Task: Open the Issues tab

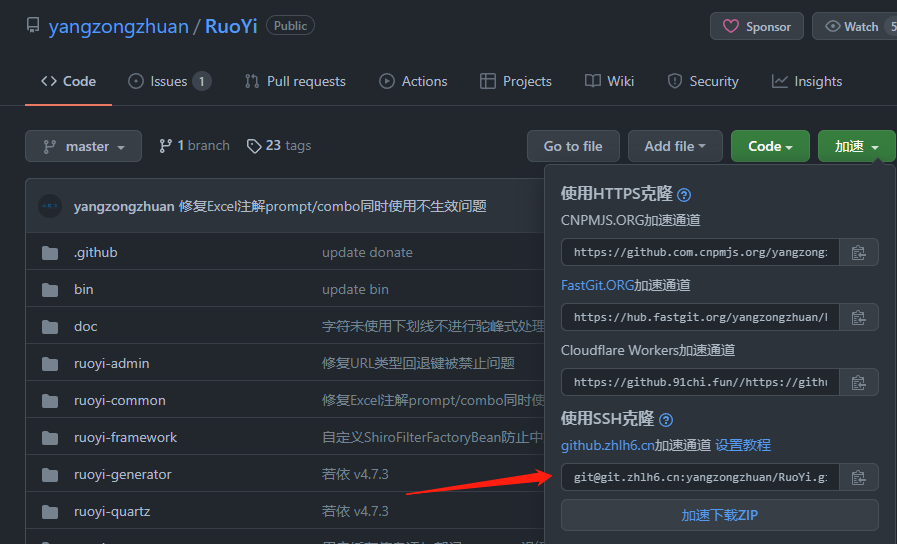Action: tap(169, 81)
